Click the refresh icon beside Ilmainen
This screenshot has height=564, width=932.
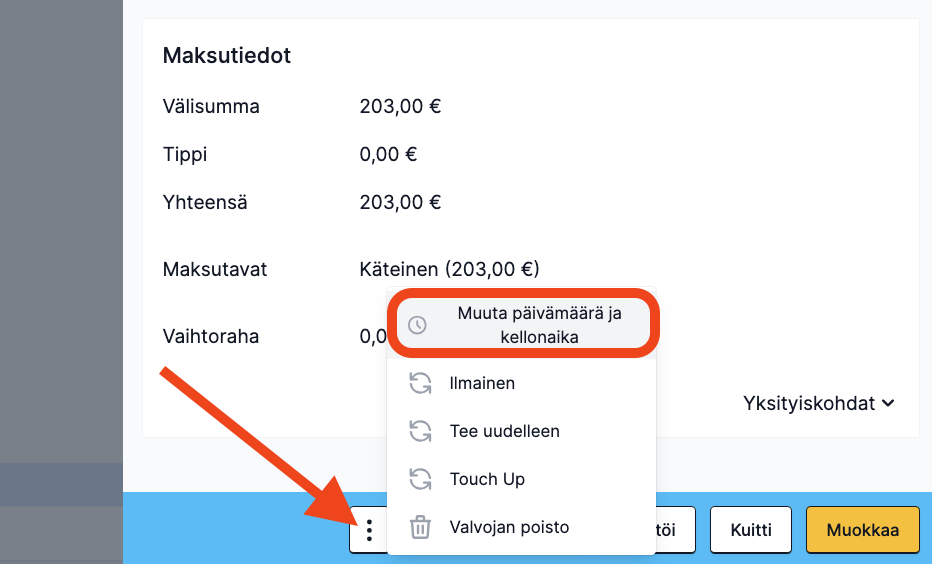point(420,383)
